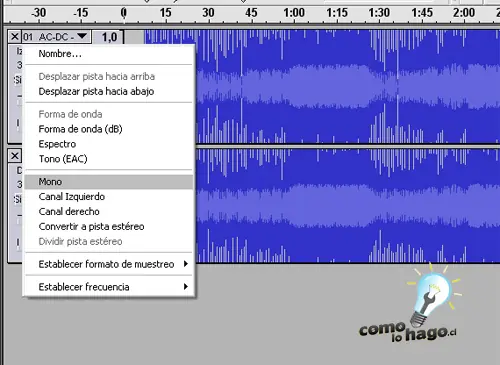Click inside the upper channel waveform
Viewport: 500px width, 365px height.
click(x=347, y=87)
